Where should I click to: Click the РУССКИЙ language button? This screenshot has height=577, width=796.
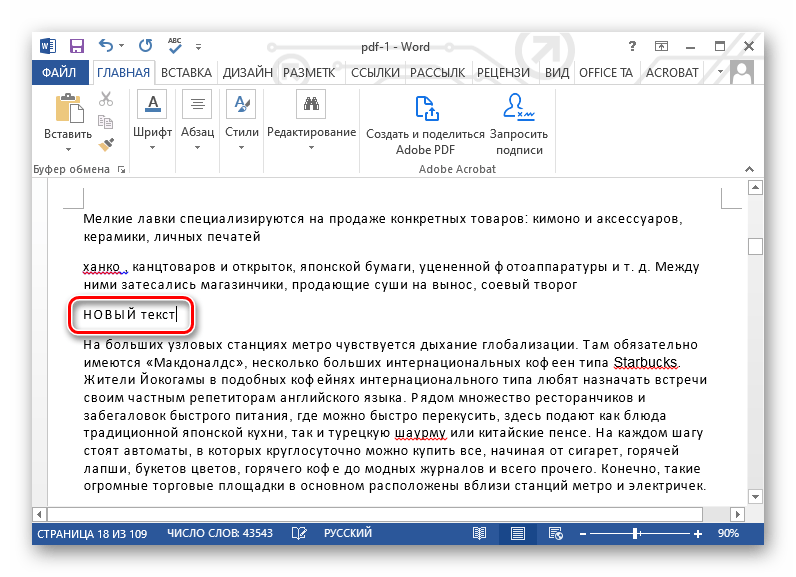click(347, 534)
